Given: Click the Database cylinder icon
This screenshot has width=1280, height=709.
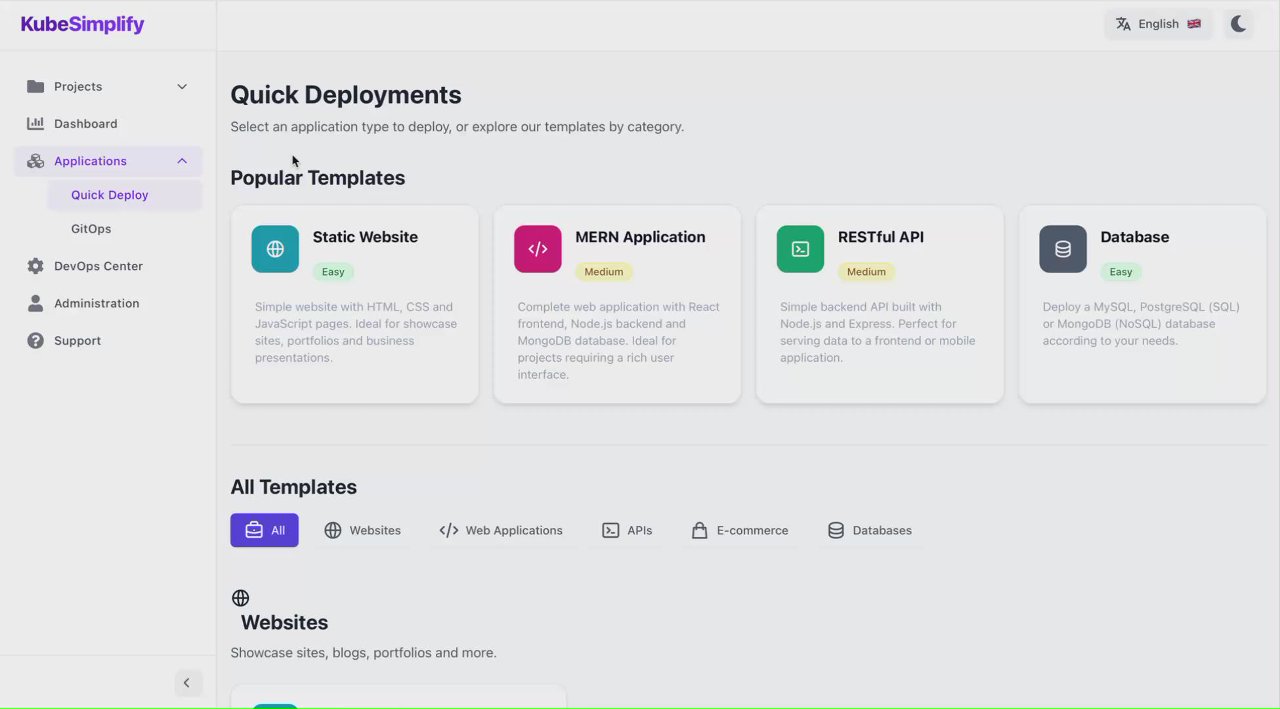Looking at the screenshot, I should 1063,249.
